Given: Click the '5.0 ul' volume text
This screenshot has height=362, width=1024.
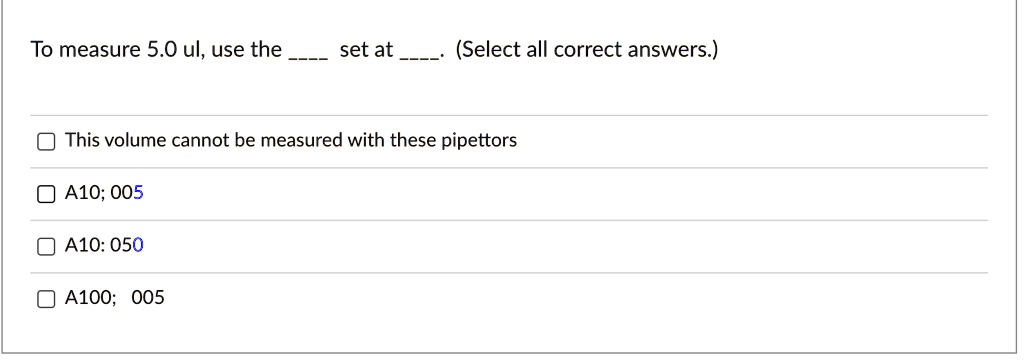Looking at the screenshot, I should (x=172, y=50).
